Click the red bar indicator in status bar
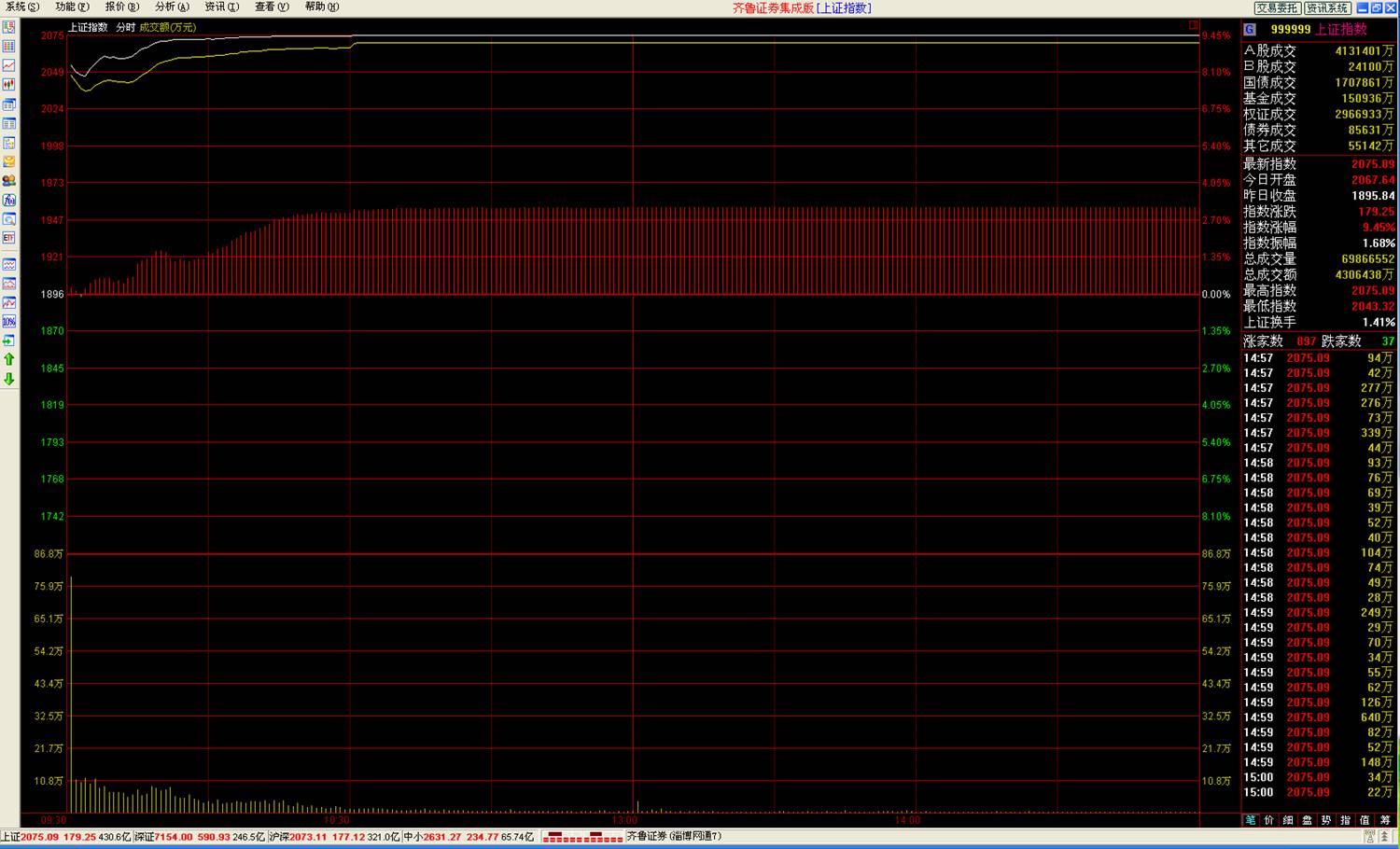The width and height of the screenshot is (1400, 849). [582, 837]
